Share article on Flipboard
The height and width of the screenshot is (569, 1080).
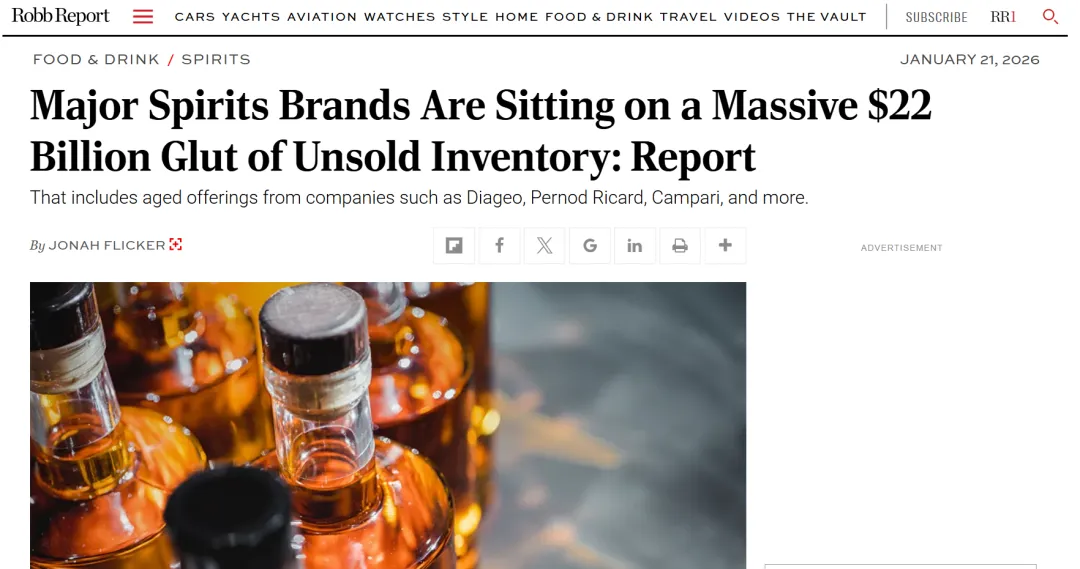(x=454, y=246)
